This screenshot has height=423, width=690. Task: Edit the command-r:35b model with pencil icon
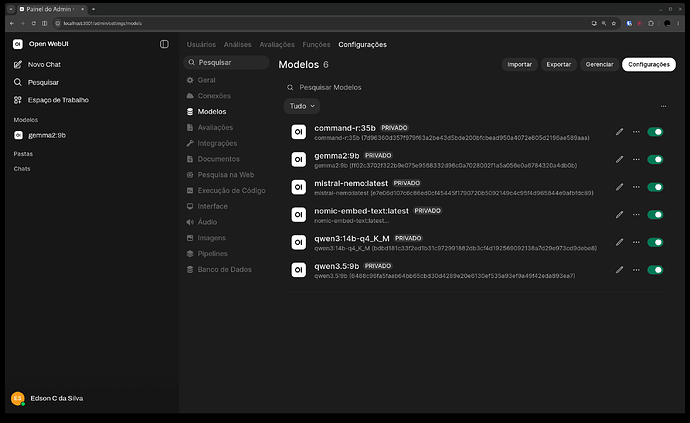point(620,132)
